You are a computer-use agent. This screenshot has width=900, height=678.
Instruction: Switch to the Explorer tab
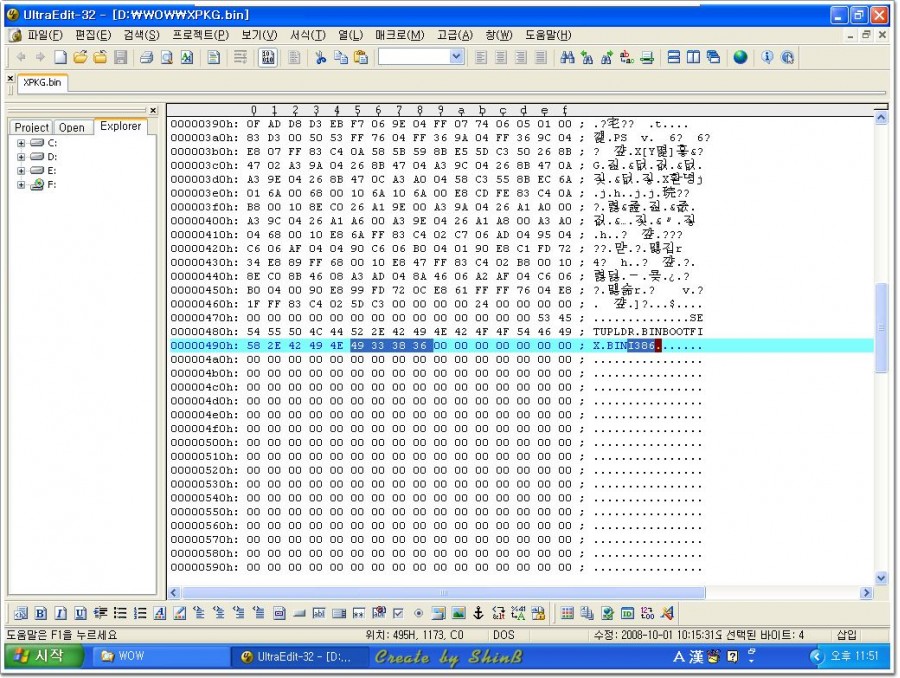point(121,126)
